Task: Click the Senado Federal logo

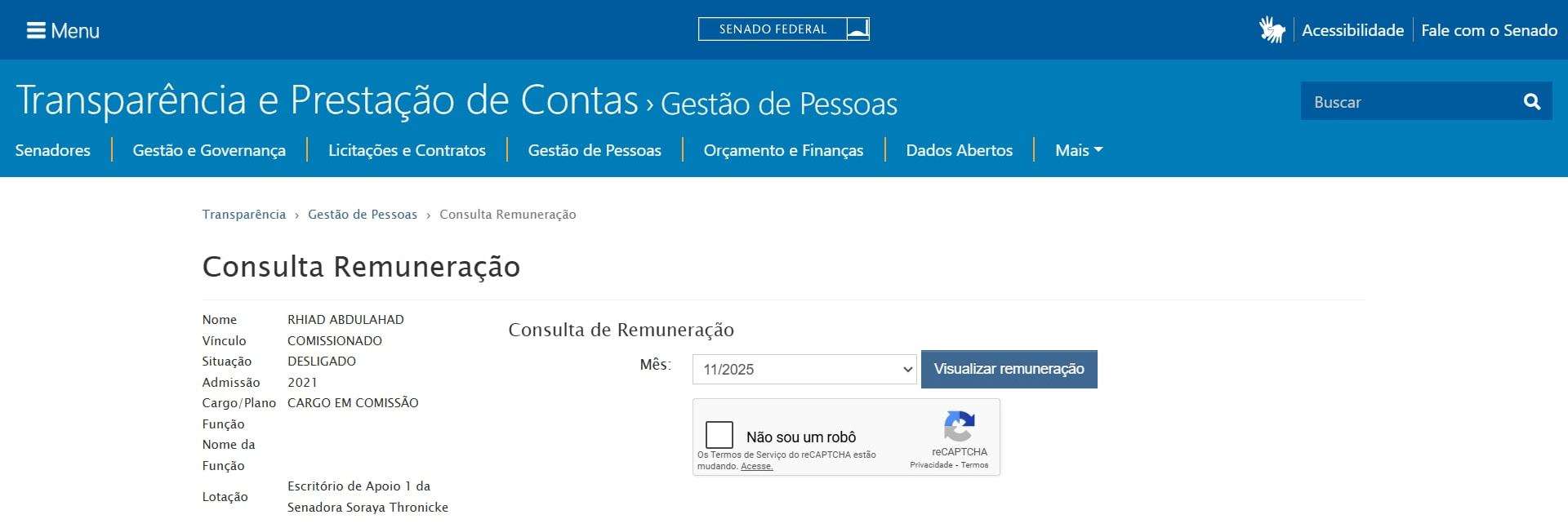Action: tap(783, 29)
